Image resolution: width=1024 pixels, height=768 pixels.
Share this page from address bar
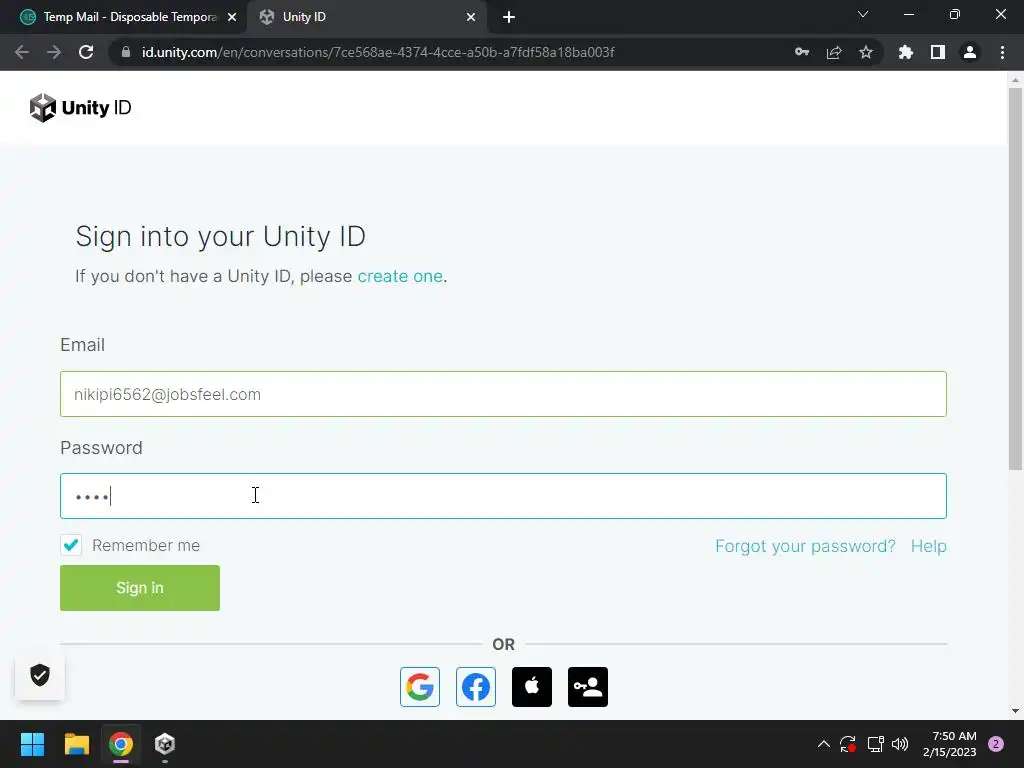click(x=834, y=52)
